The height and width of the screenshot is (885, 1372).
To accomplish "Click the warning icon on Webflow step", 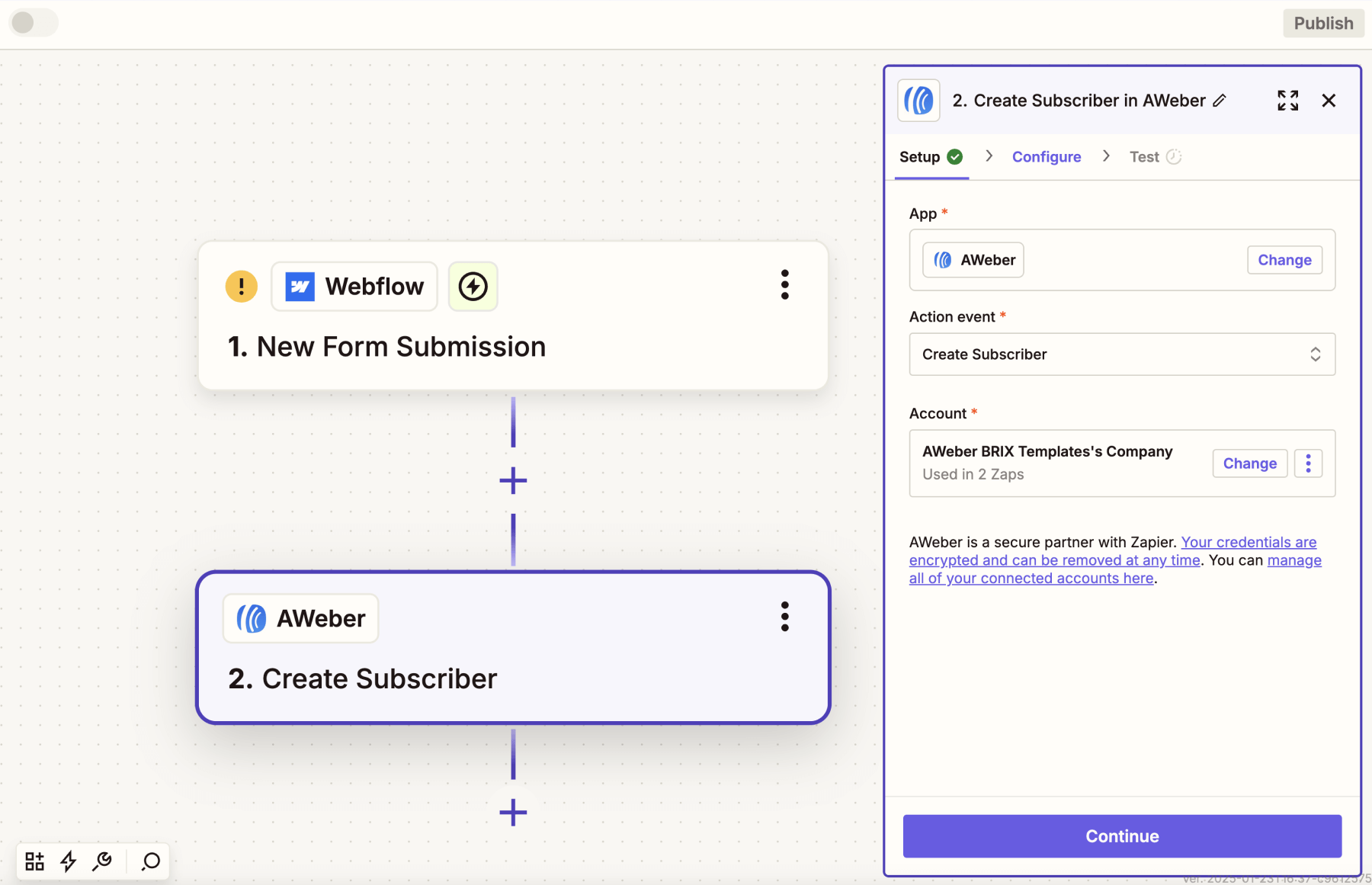I will (x=242, y=287).
